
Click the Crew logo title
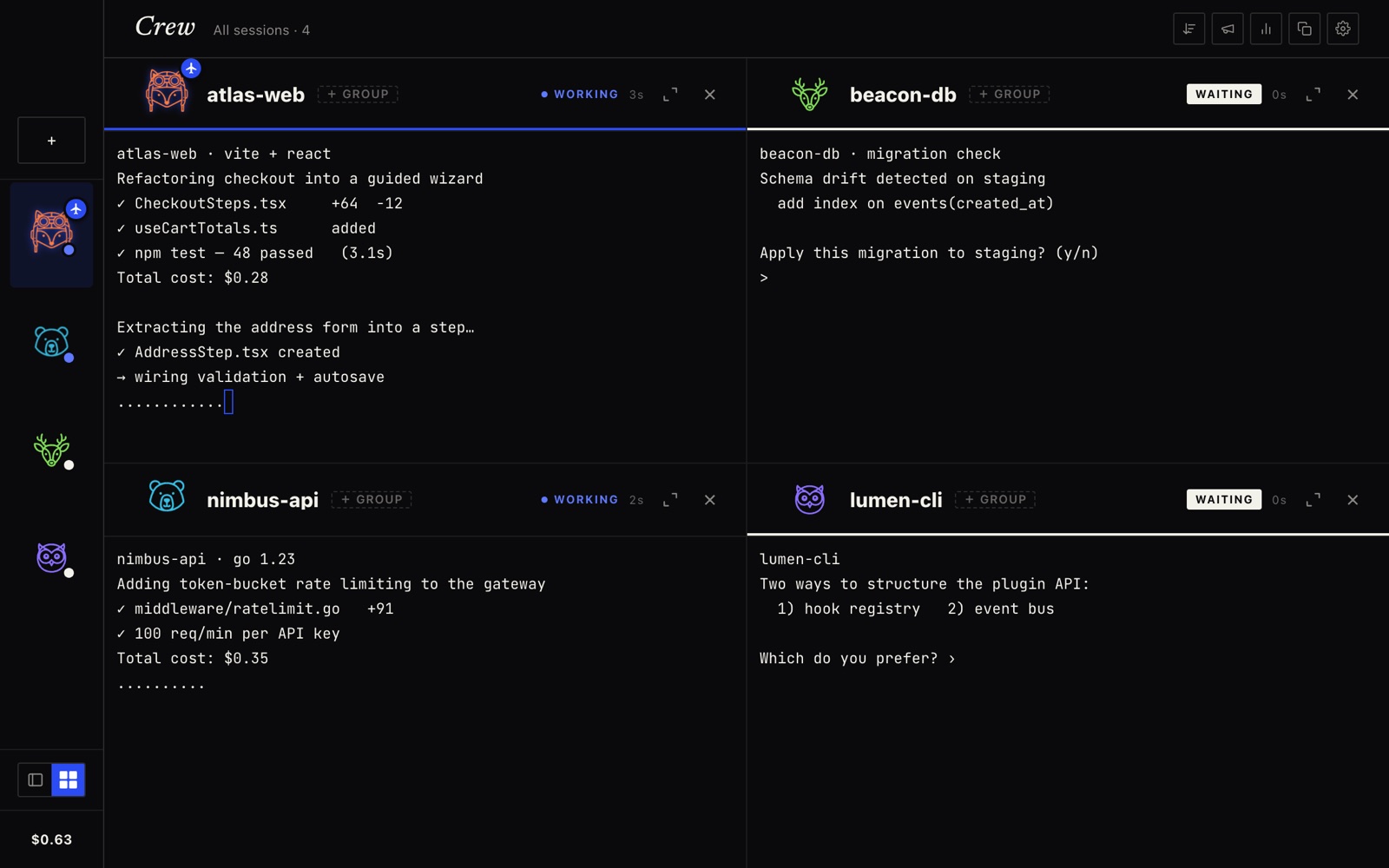click(x=165, y=27)
